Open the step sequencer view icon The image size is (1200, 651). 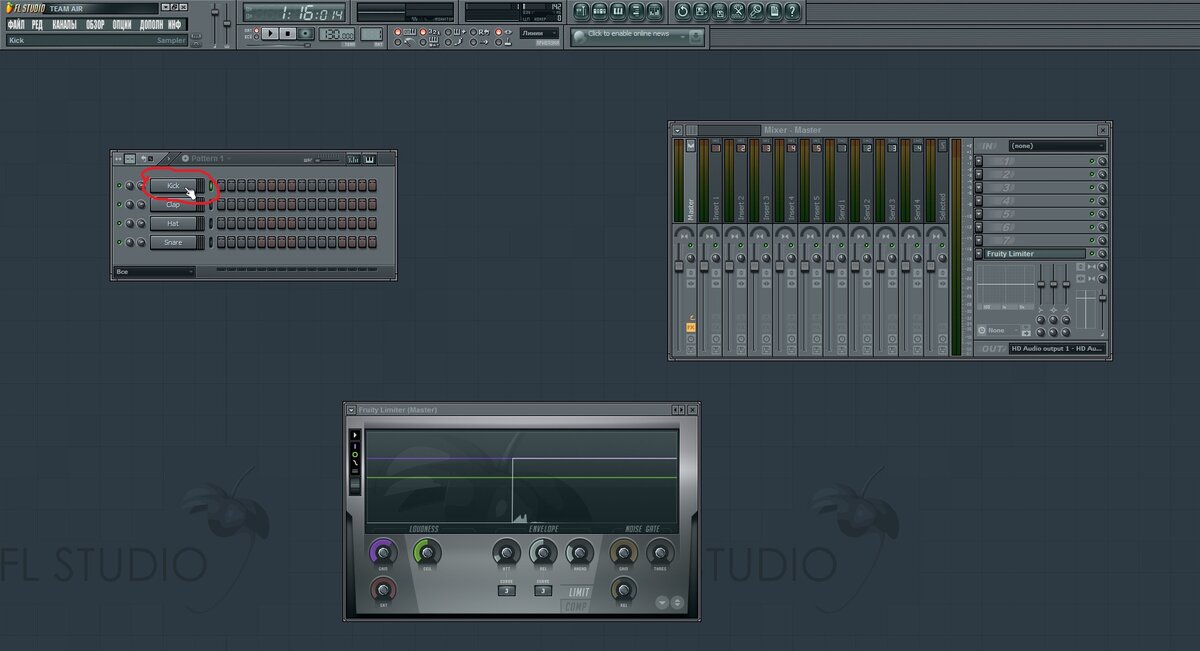[601, 11]
